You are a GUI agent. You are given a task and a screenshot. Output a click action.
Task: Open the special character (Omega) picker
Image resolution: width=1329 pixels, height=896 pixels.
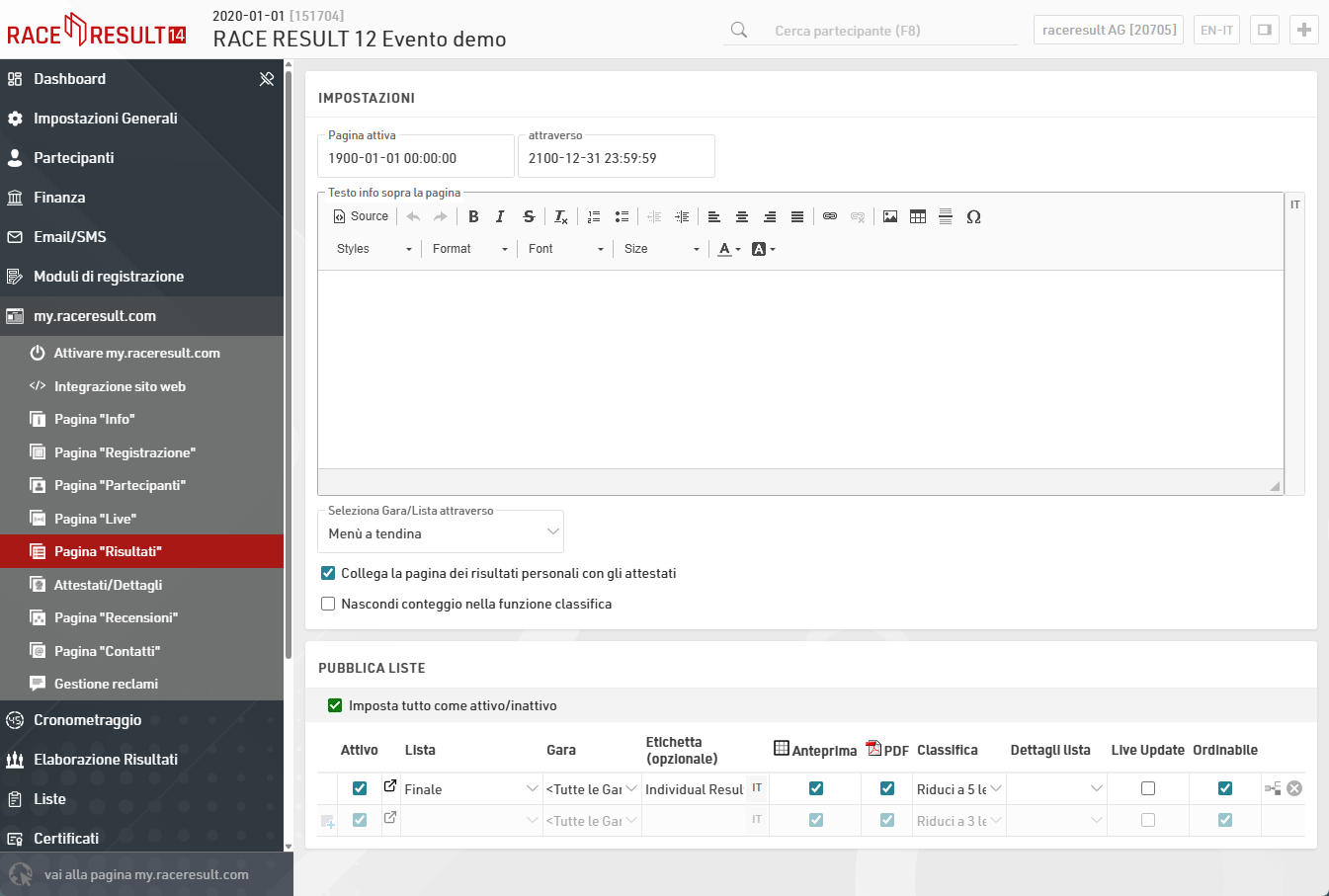973,216
